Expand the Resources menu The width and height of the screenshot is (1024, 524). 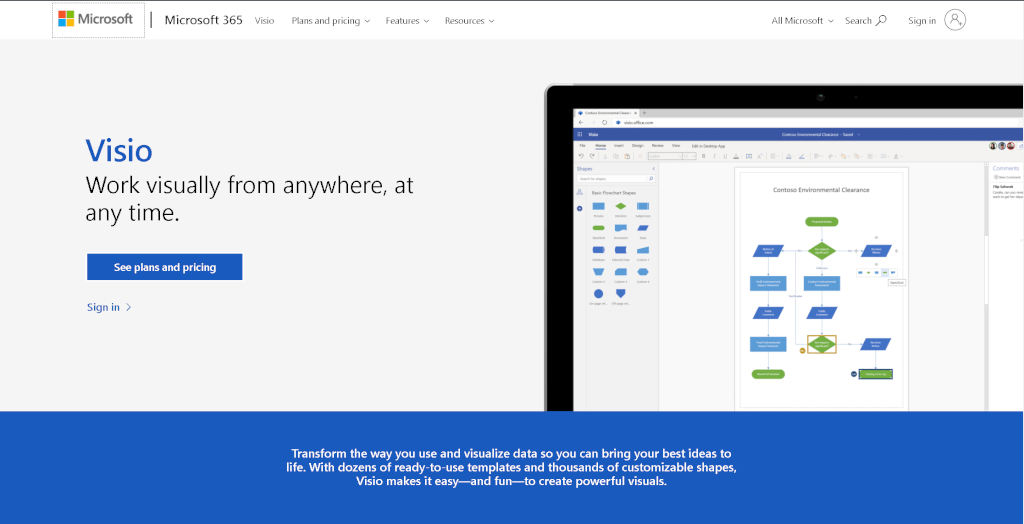pyautogui.click(x=470, y=21)
